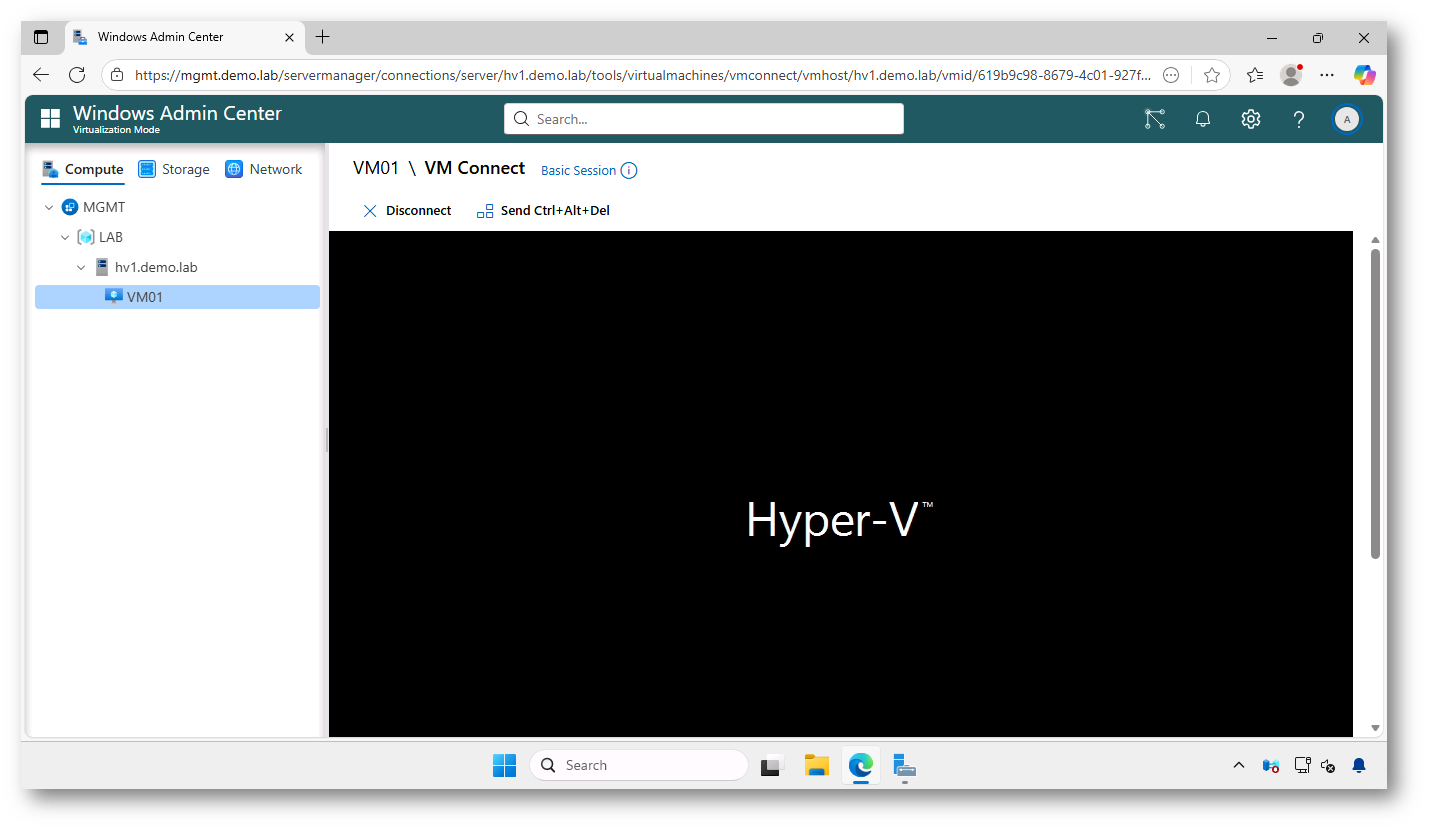The image size is (1429, 831).
Task: Launch File Explorer from the taskbar
Action: [x=817, y=765]
